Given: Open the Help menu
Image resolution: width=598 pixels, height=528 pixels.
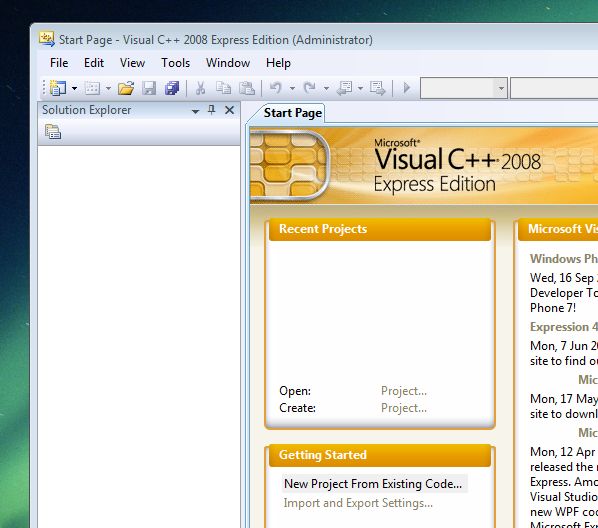Looking at the screenshot, I should pyautogui.click(x=278, y=63).
